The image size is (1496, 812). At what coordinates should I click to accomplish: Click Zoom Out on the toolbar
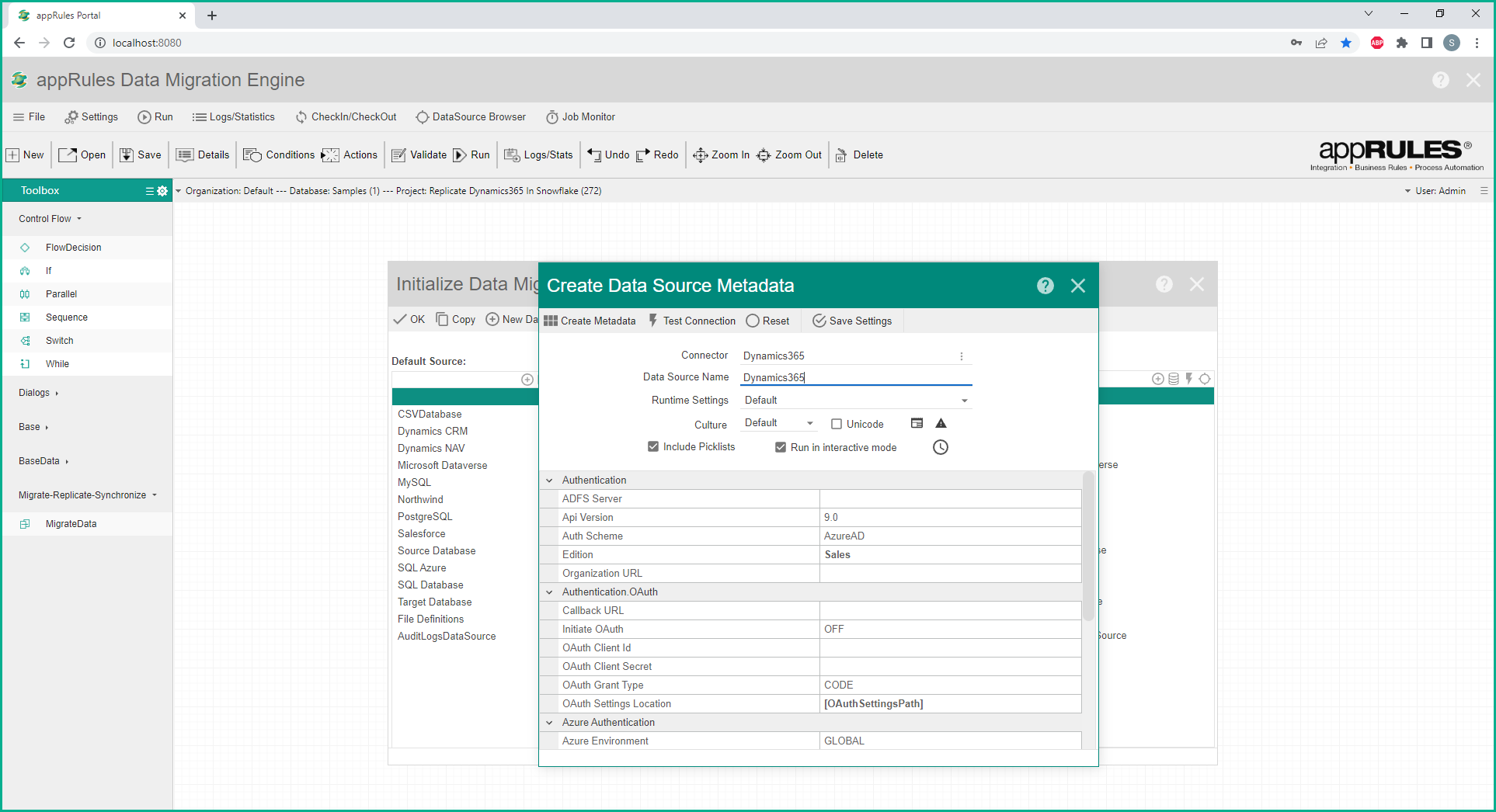point(789,154)
